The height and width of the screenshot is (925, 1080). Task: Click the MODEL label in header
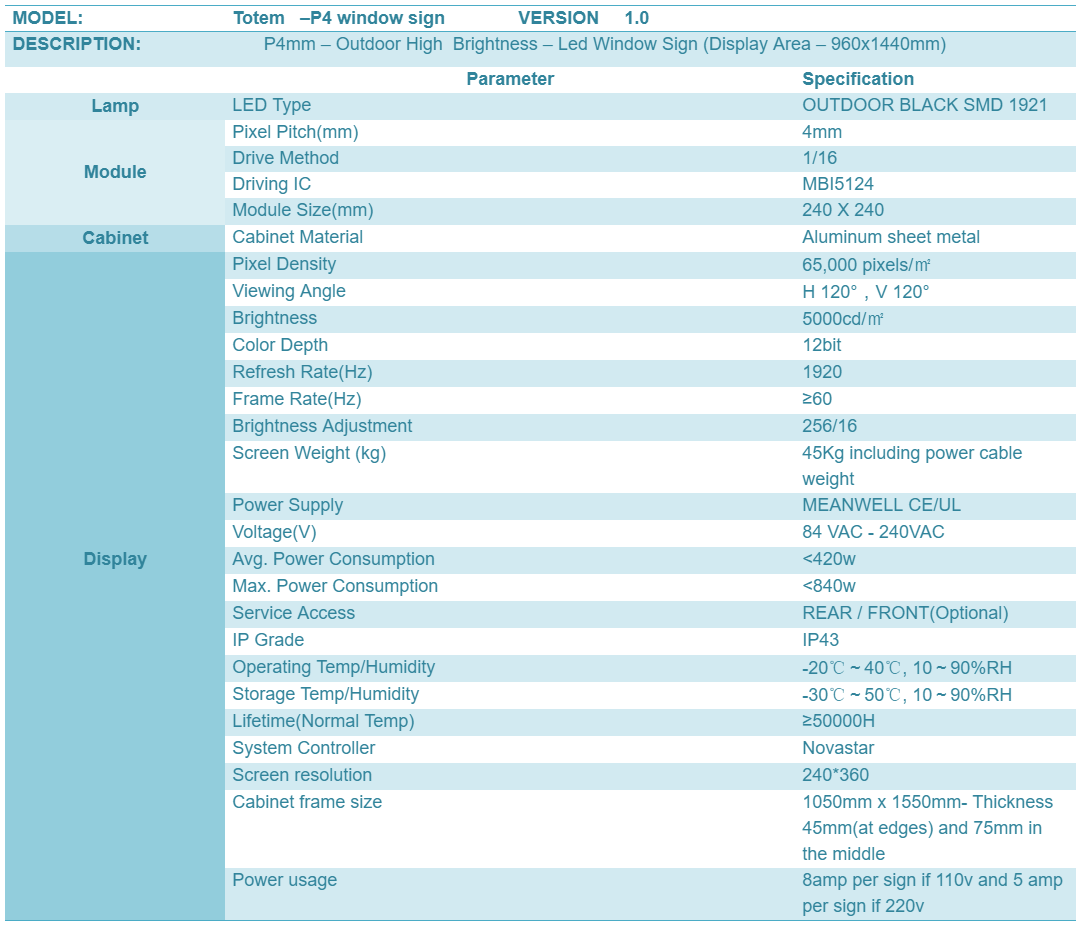click(x=48, y=18)
